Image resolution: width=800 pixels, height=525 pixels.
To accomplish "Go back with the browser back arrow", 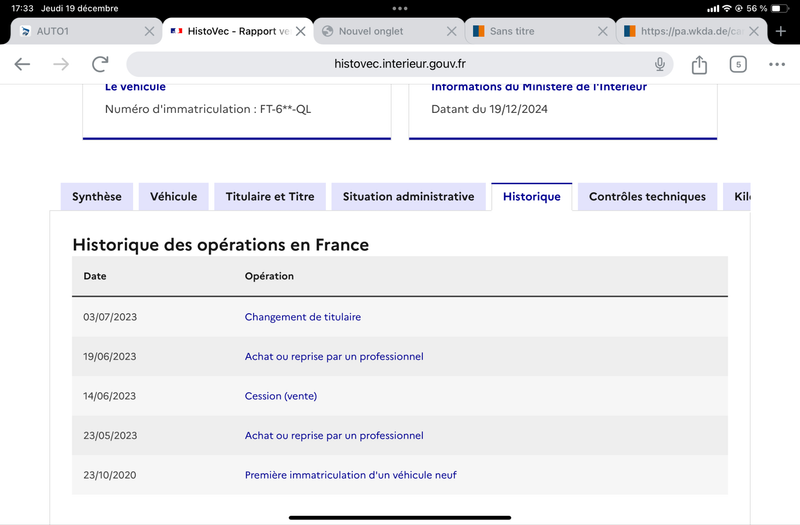I will point(22,64).
